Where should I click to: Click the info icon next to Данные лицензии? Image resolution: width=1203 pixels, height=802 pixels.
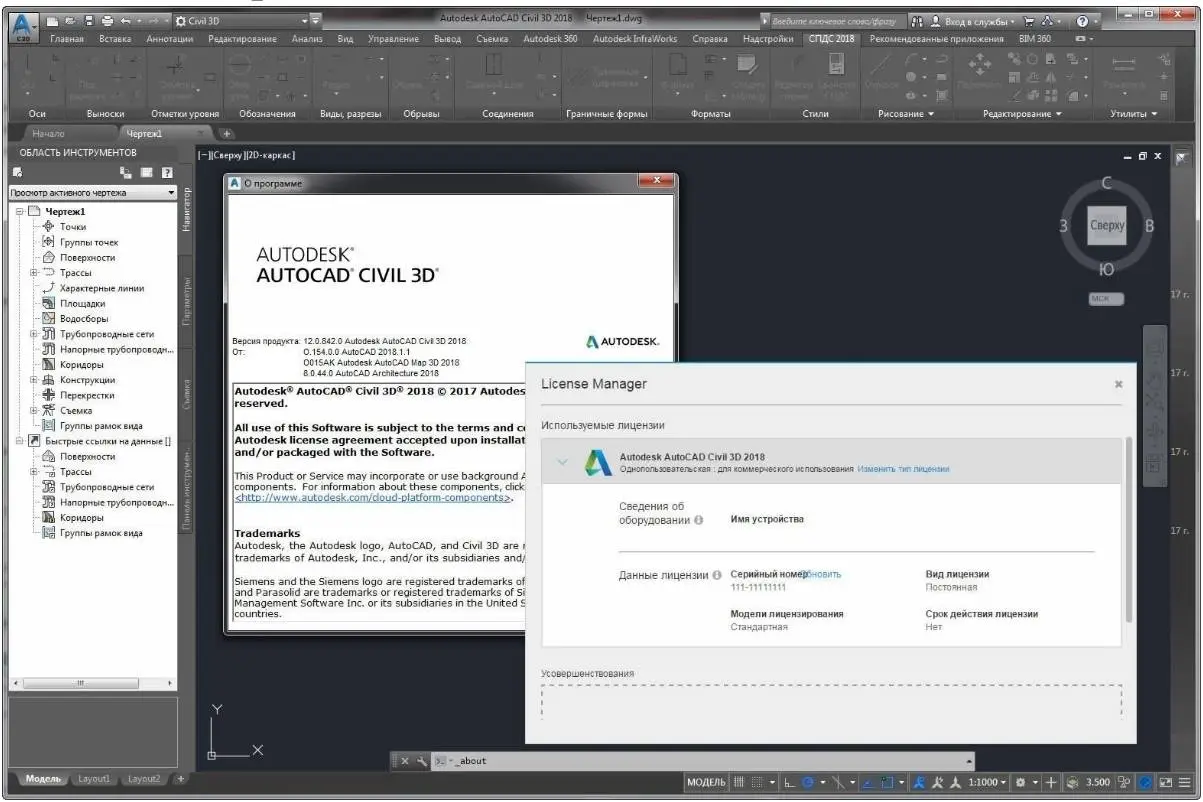tap(717, 575)
